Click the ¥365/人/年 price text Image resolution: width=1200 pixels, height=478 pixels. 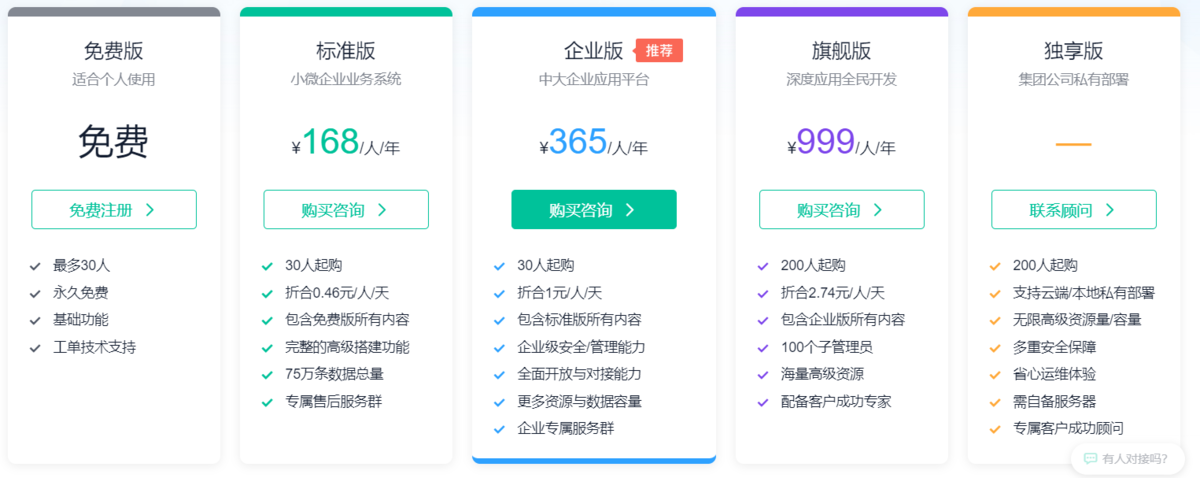(x=593, y=144)
